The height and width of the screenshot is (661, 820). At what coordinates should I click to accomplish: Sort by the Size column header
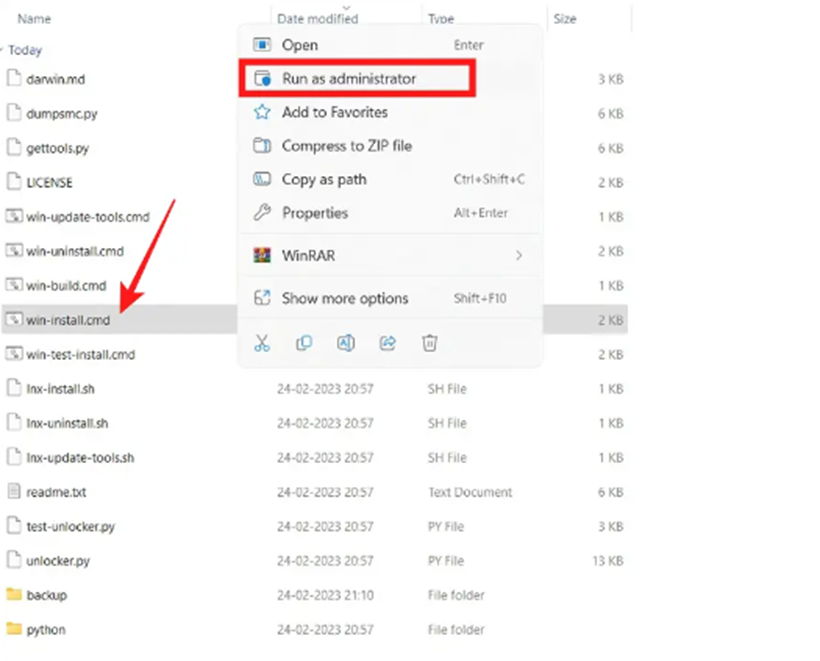(565, 19)
